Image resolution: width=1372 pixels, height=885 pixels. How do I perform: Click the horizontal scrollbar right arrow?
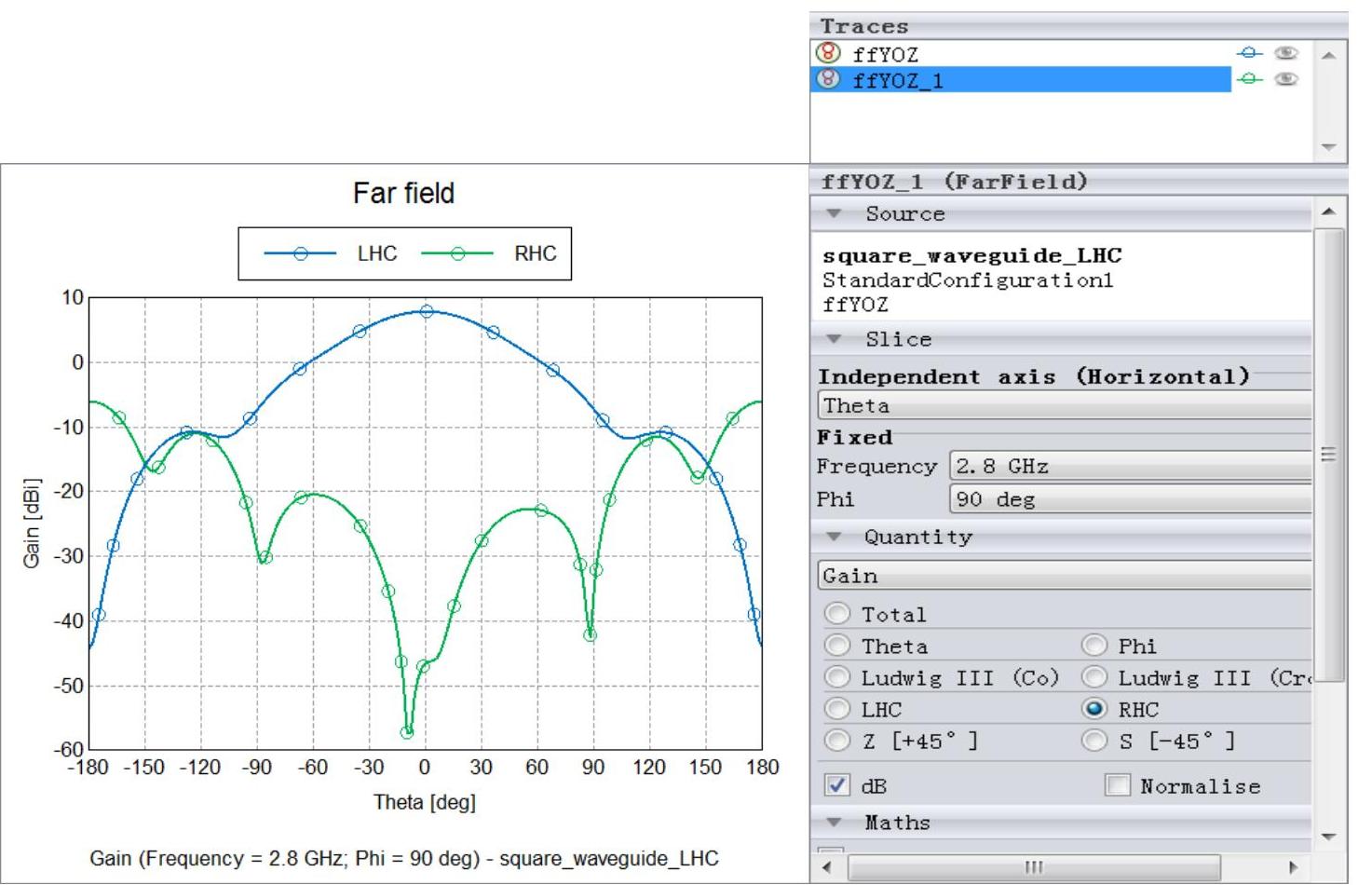[1293, 867]
